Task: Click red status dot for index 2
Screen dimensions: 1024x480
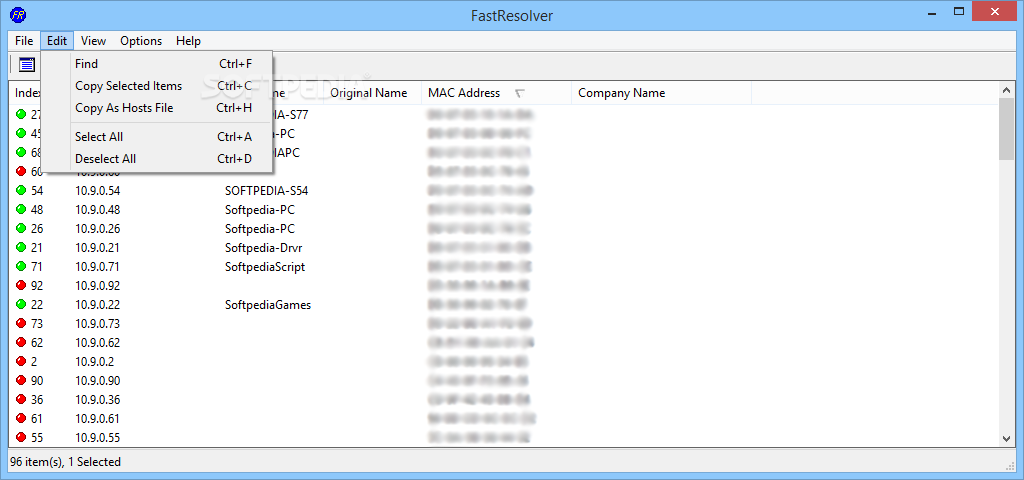Action: pos(20,361)
